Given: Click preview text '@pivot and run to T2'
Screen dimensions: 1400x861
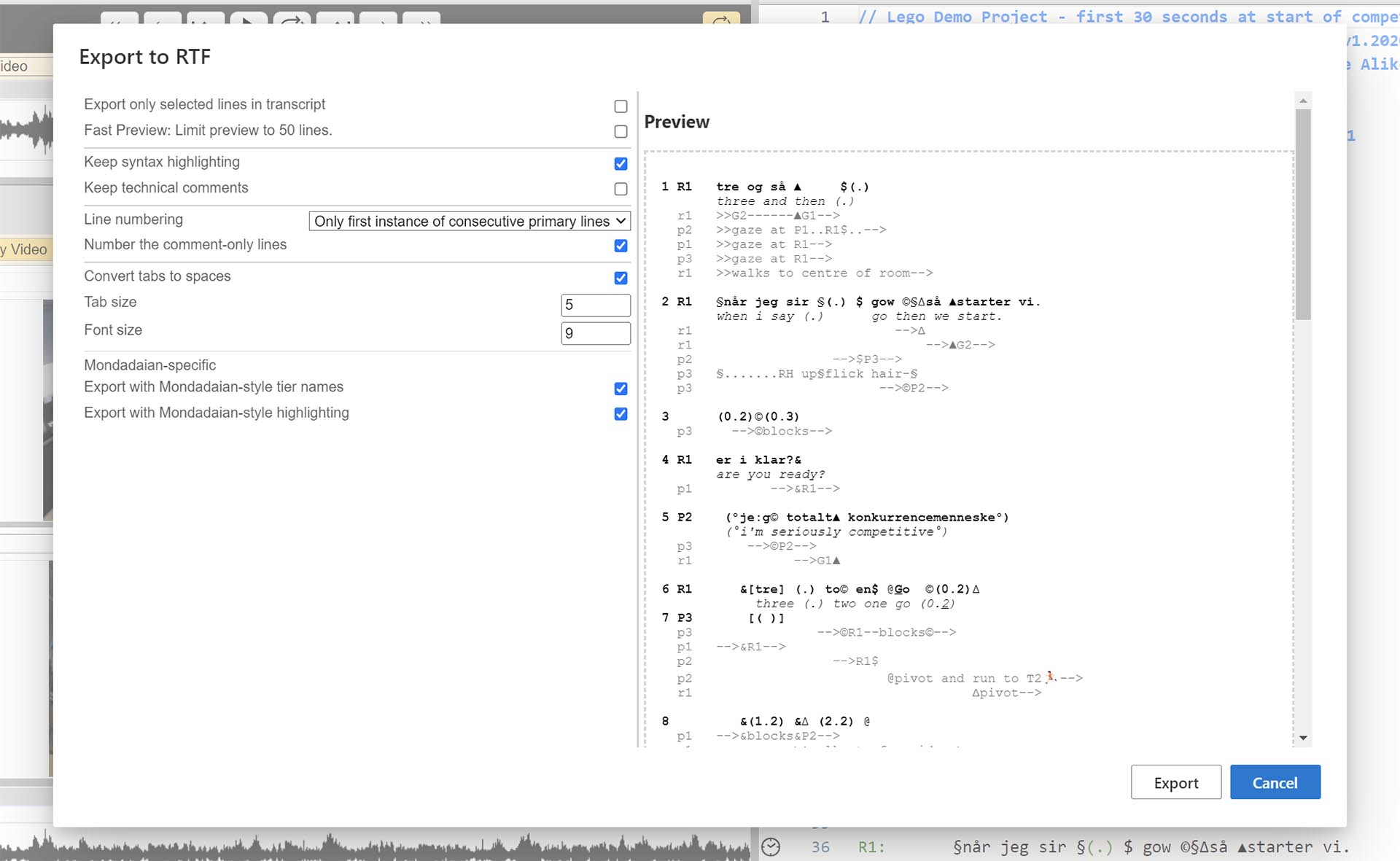Looking at the screenshot, I should click(964, 679).
